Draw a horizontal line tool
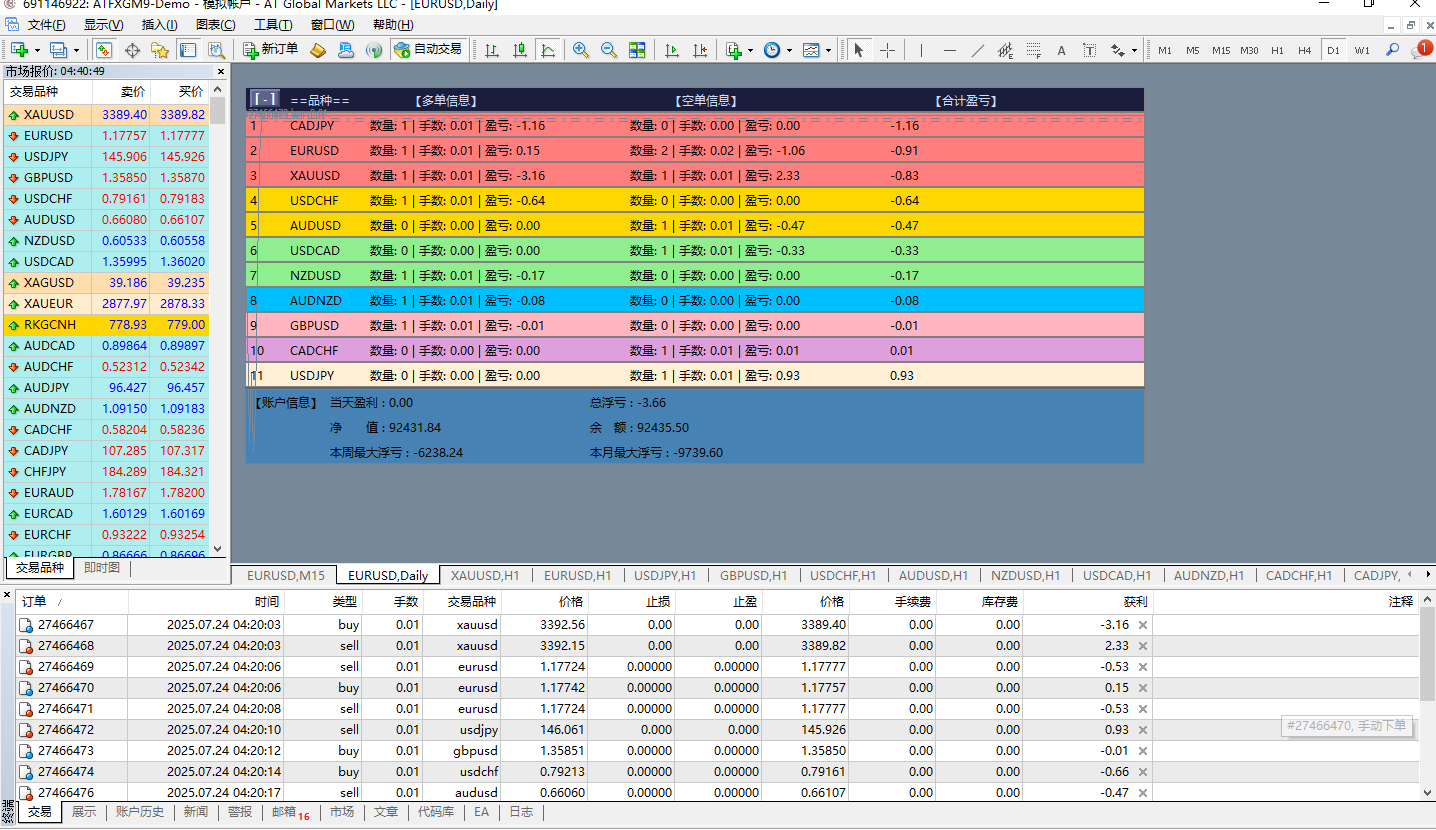 tap(949, 50)
